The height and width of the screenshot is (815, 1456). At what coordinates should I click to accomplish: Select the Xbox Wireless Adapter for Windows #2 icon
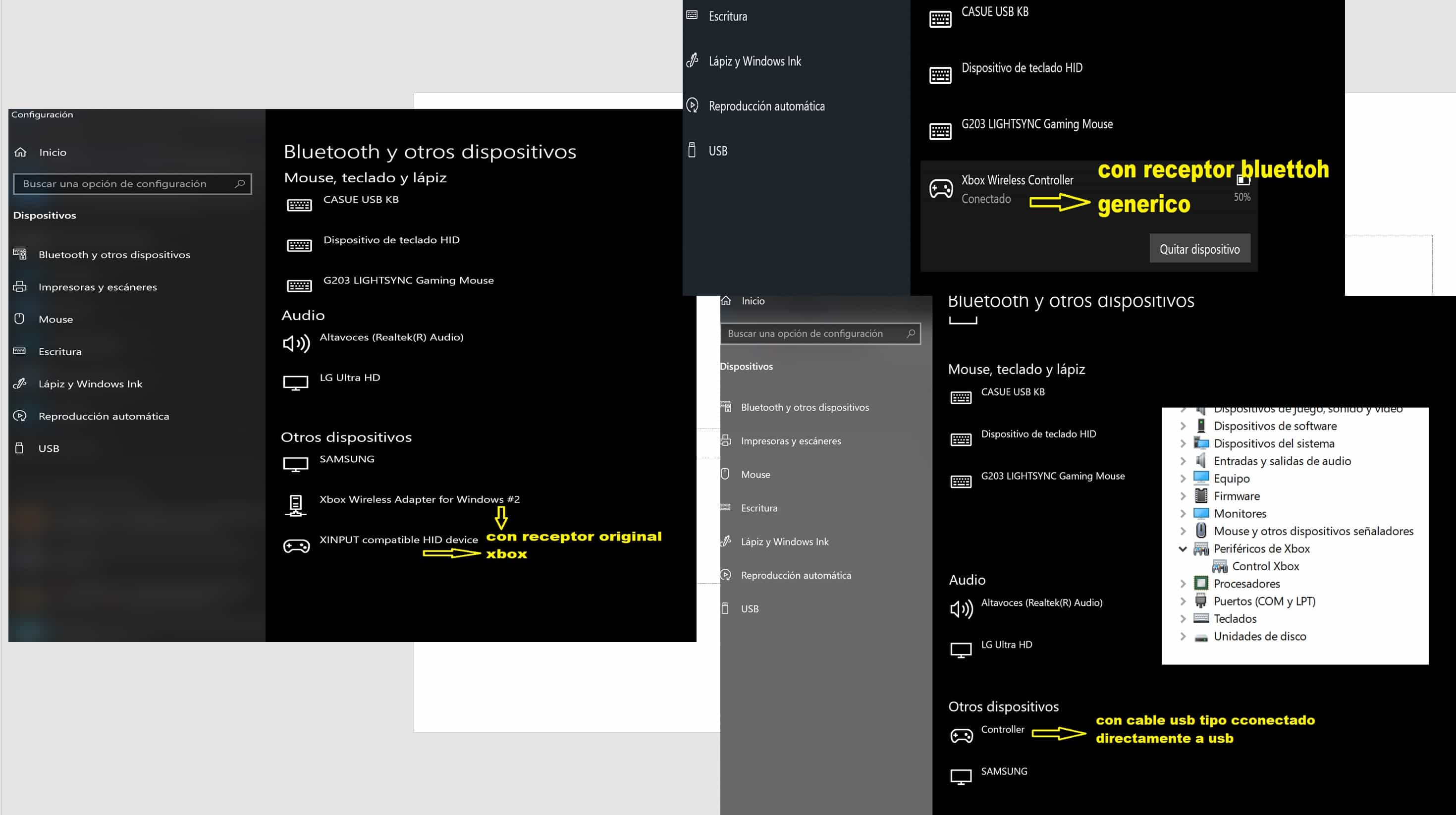tap(296, 506)
